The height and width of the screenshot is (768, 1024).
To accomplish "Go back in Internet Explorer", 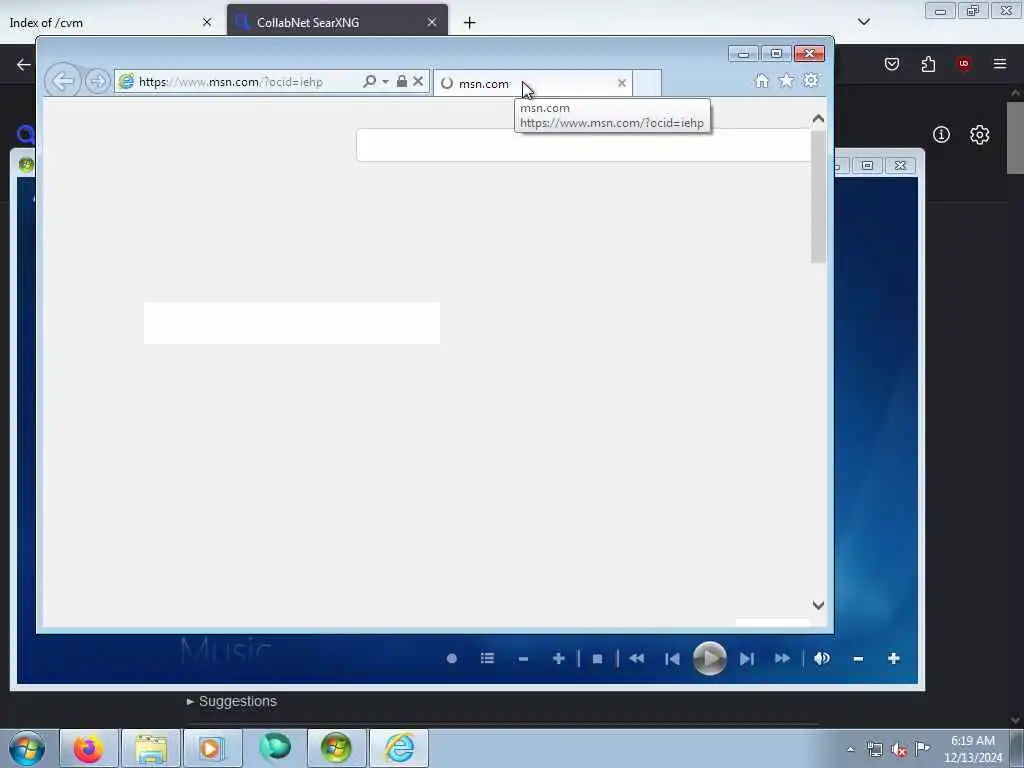I will click(63, 81).
